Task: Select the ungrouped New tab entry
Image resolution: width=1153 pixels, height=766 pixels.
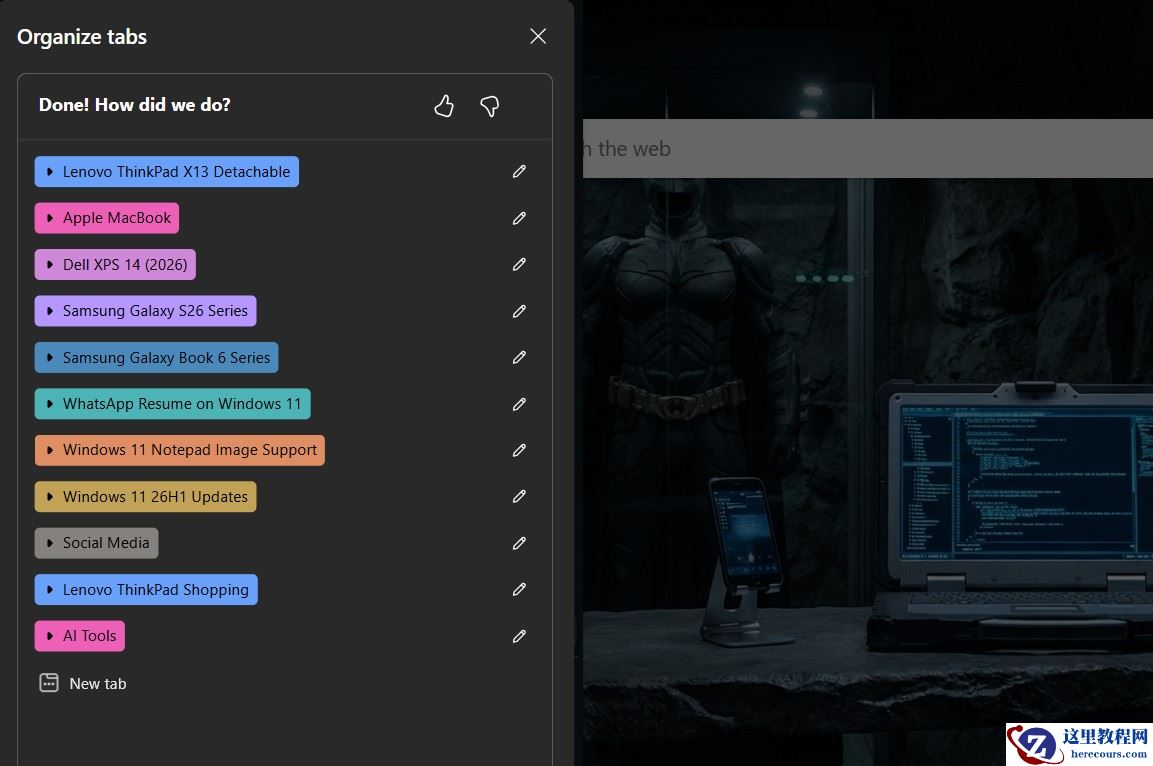Action: coord(82,684)
